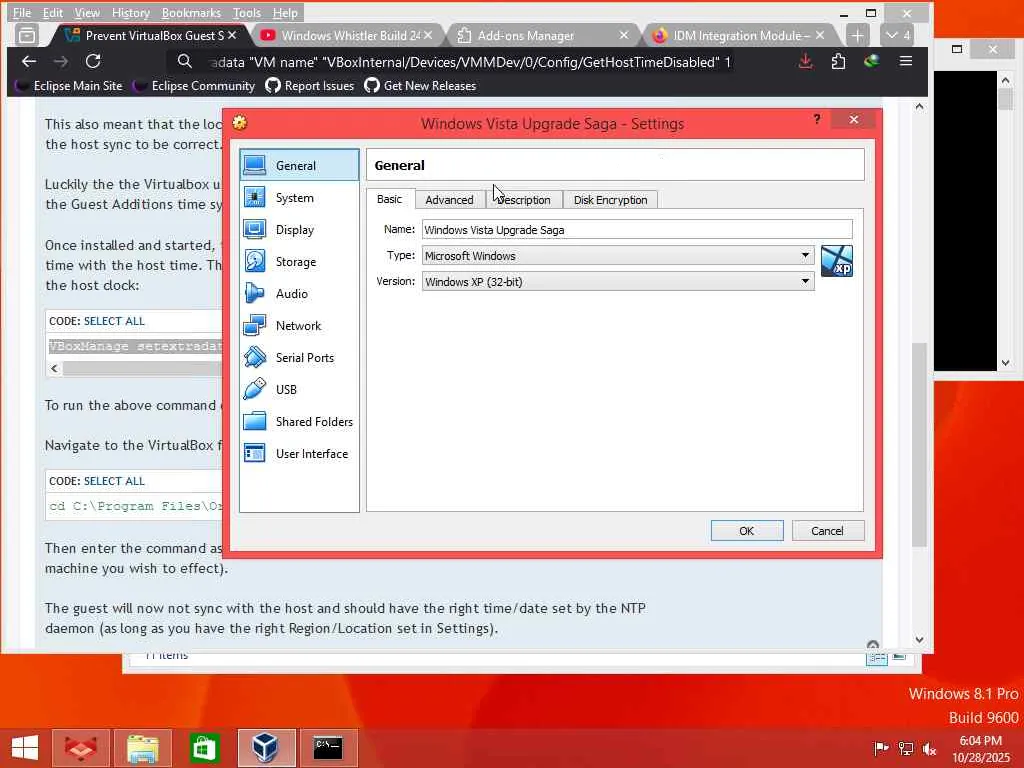Screen dimensions: 1024x768
Task: Open the Firefox Bookmarks menu
Action: tap(191, 12)
